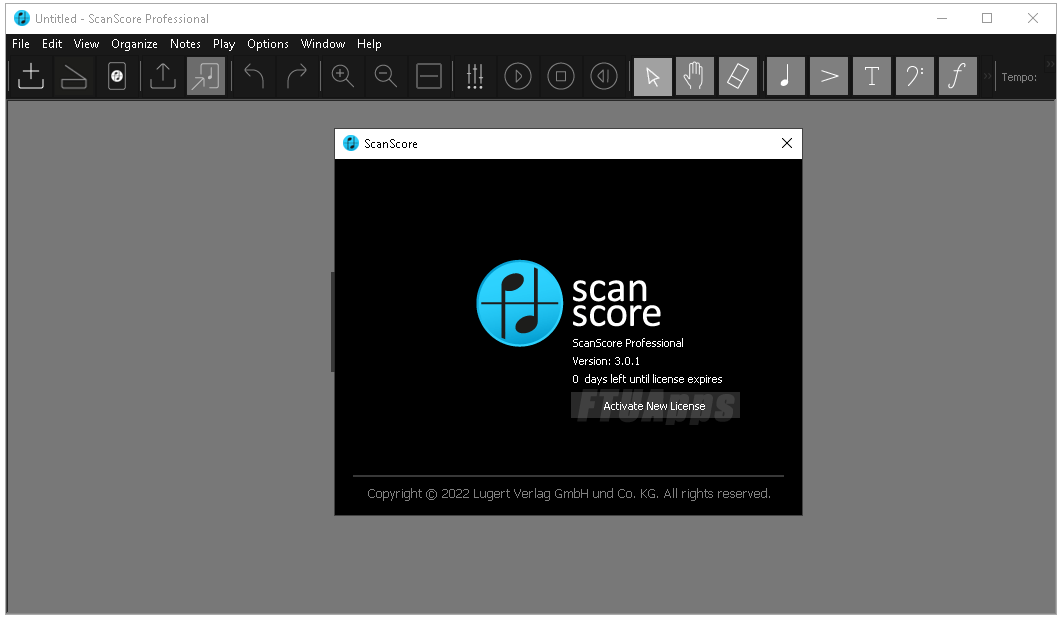Open the mixer sliders icon
1058x618 pixels.
475,76
